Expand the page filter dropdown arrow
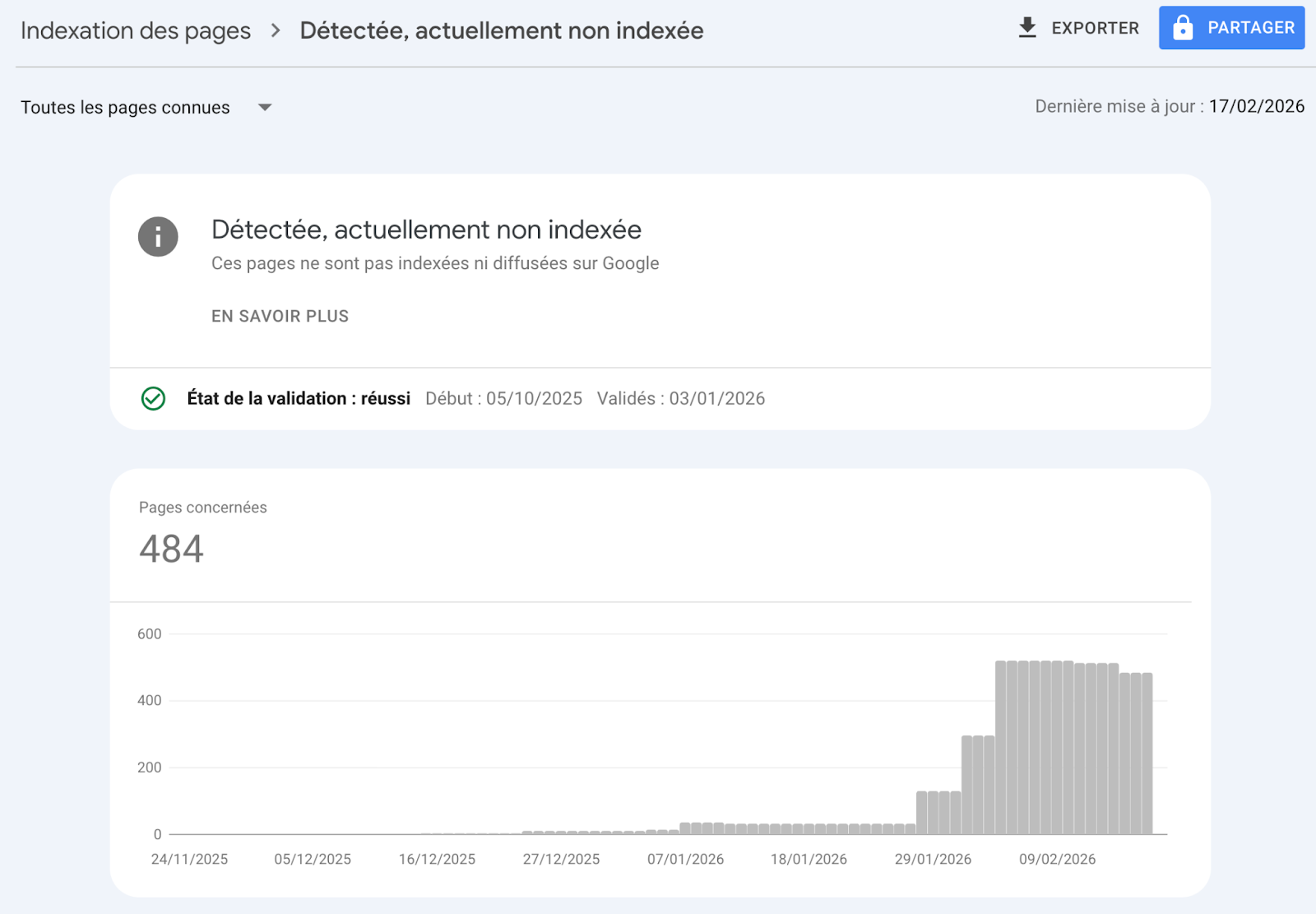 tap(265, 108)
